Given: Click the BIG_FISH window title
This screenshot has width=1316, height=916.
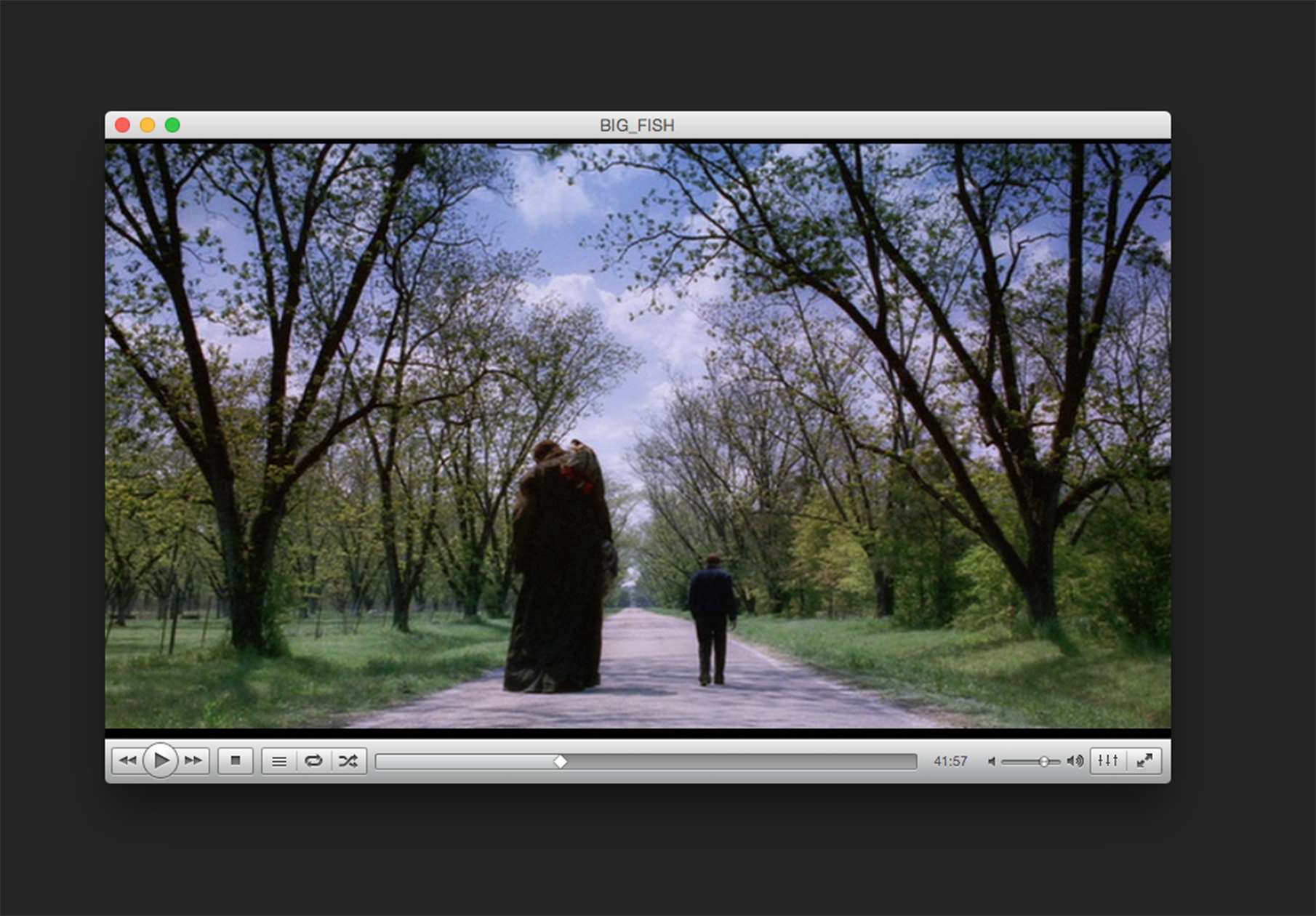Looking at the screenshot, I should 637,125.
